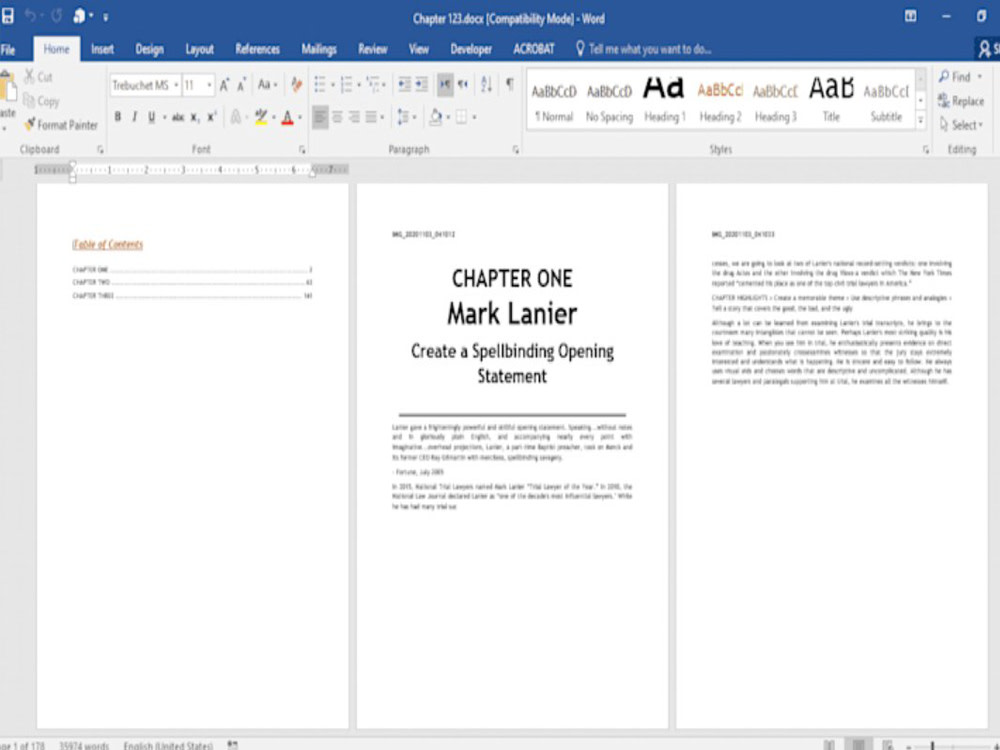
Task: Toggle right-to-left text direction
Action: [x=463, y=84]
